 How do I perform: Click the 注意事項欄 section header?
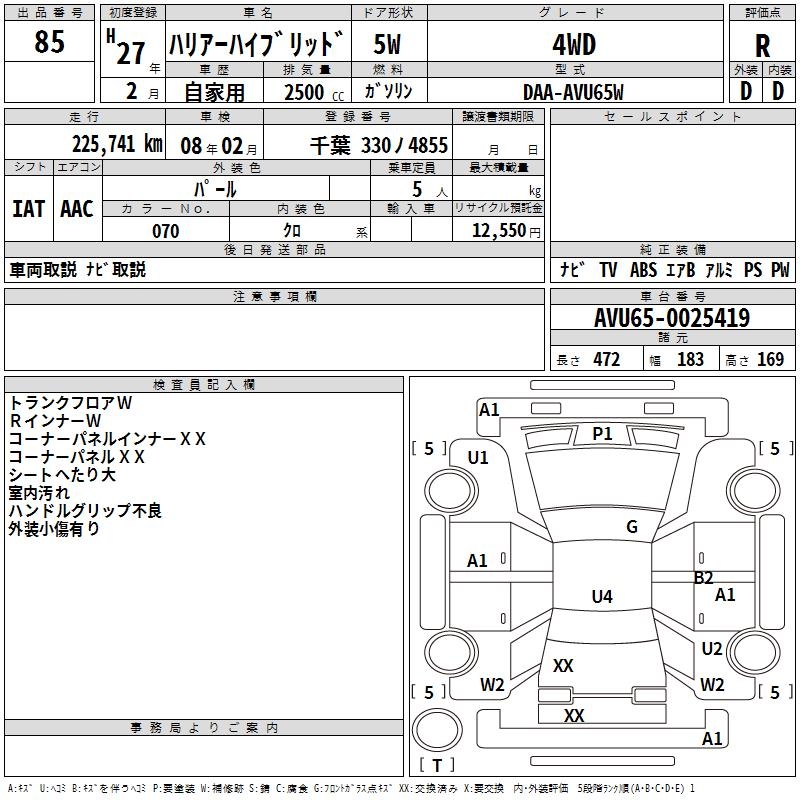click(274, 296)
